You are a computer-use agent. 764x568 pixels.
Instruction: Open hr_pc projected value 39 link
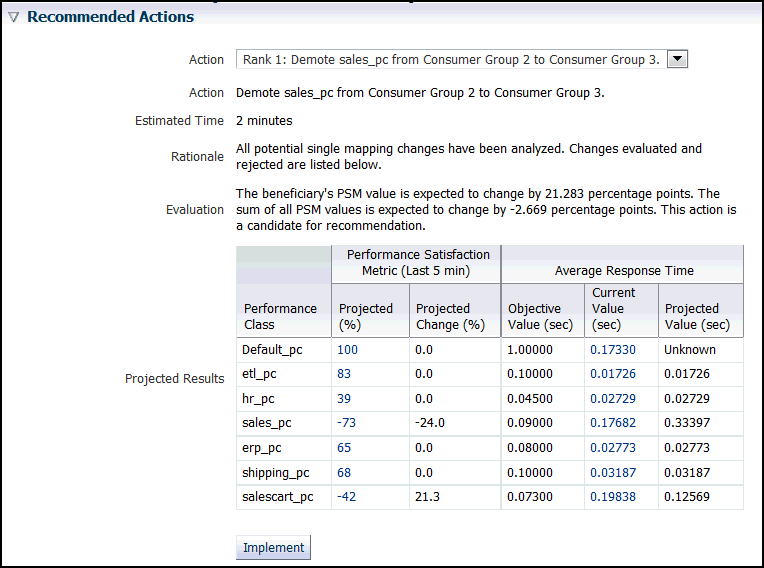[344, 398]
